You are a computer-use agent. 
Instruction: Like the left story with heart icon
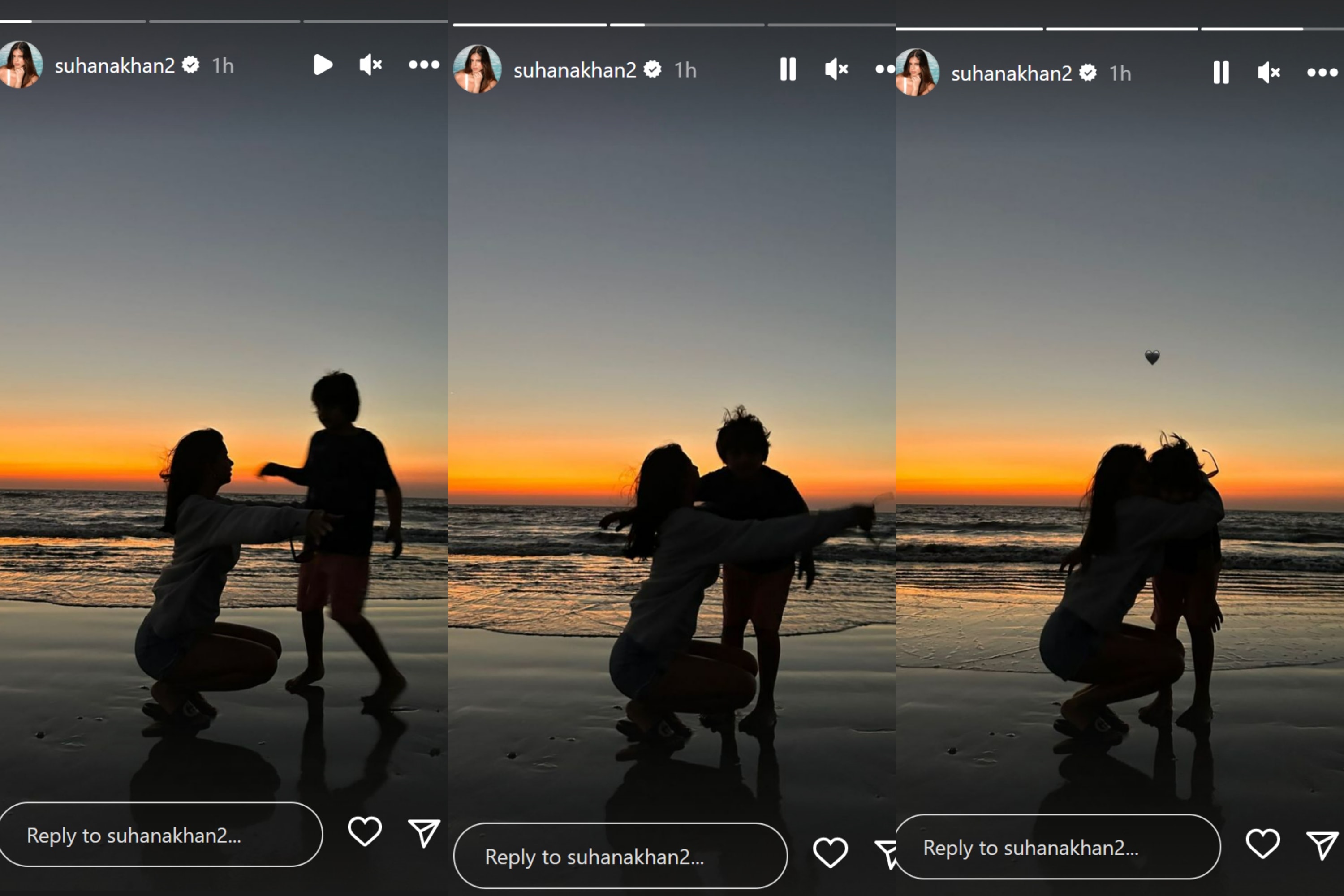365,831
